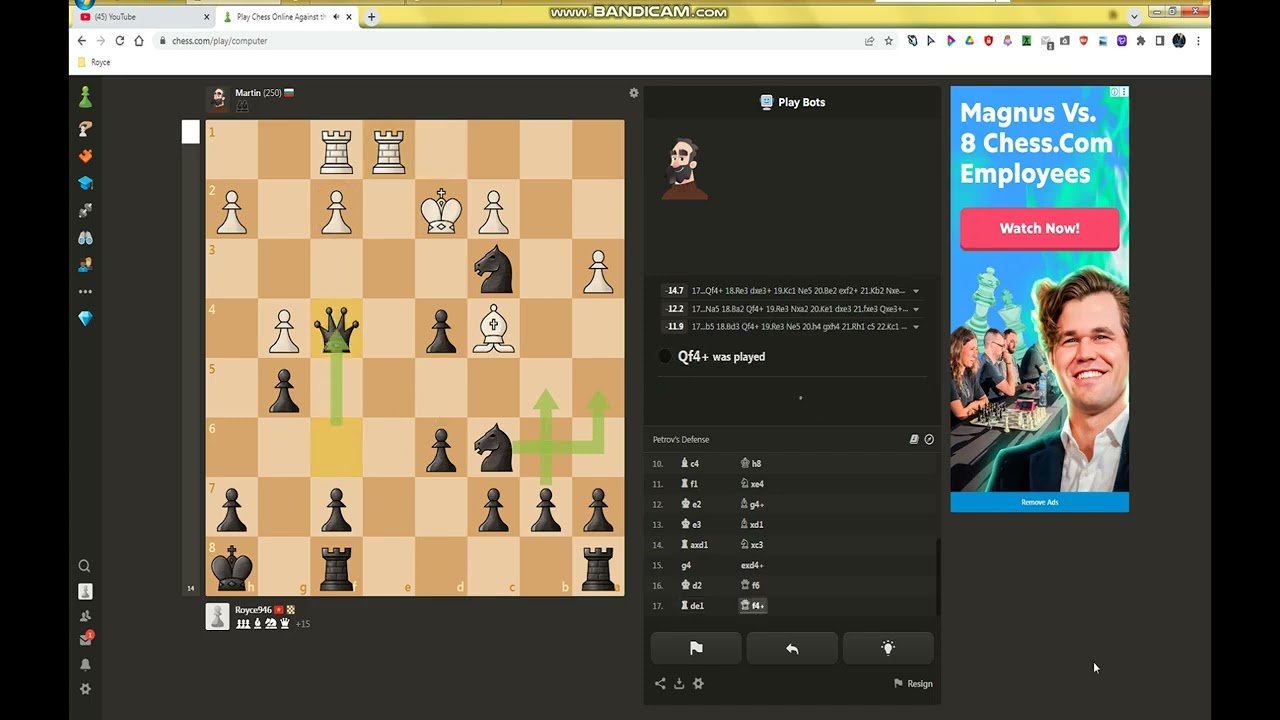Open the sidebar notifications bell
This screenshot has width=1280, height=720.
tap(85, 665)
